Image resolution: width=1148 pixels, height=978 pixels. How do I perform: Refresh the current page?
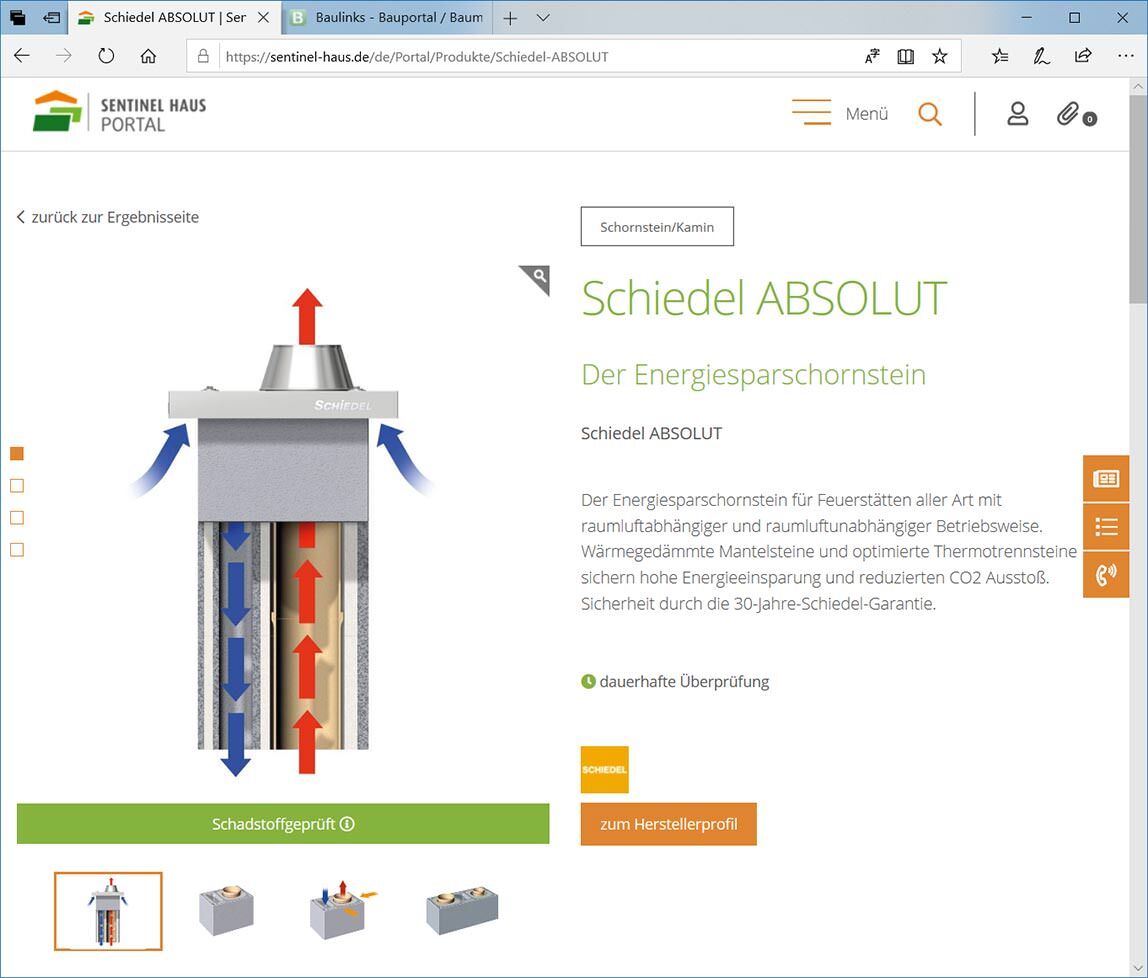(x=106, y=56)
